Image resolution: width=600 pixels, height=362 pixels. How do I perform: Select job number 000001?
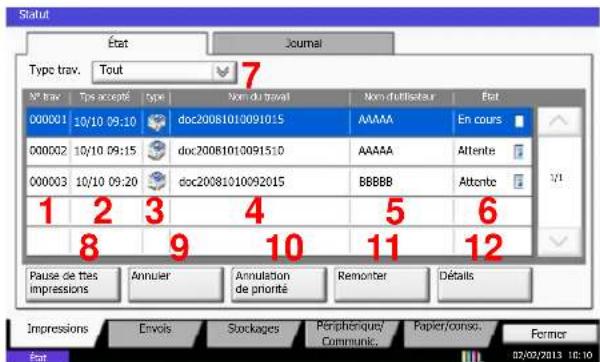(x=48, y=119)
